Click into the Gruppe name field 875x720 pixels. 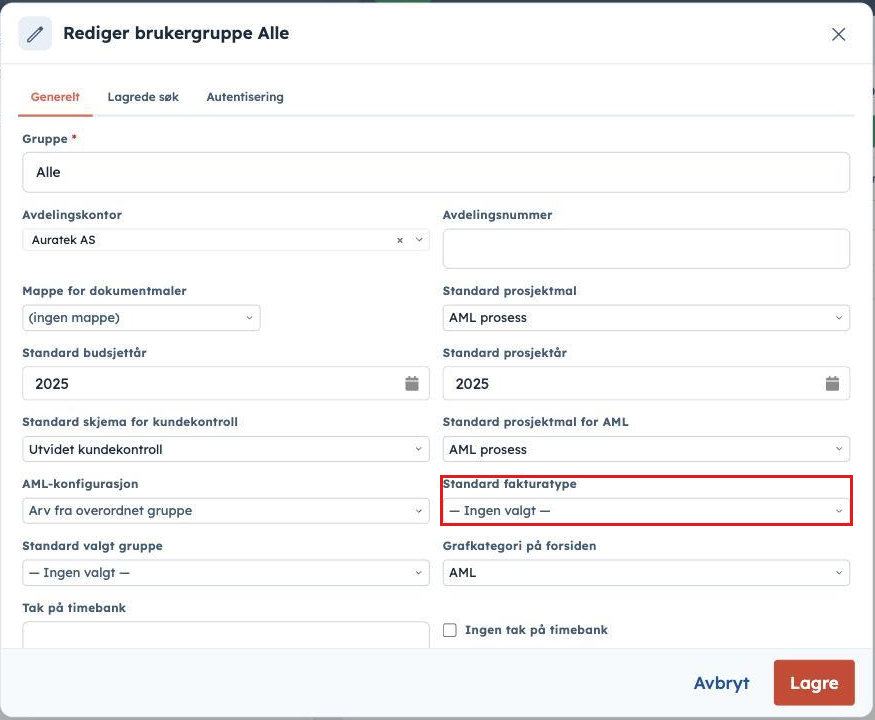tap(436, 172)
